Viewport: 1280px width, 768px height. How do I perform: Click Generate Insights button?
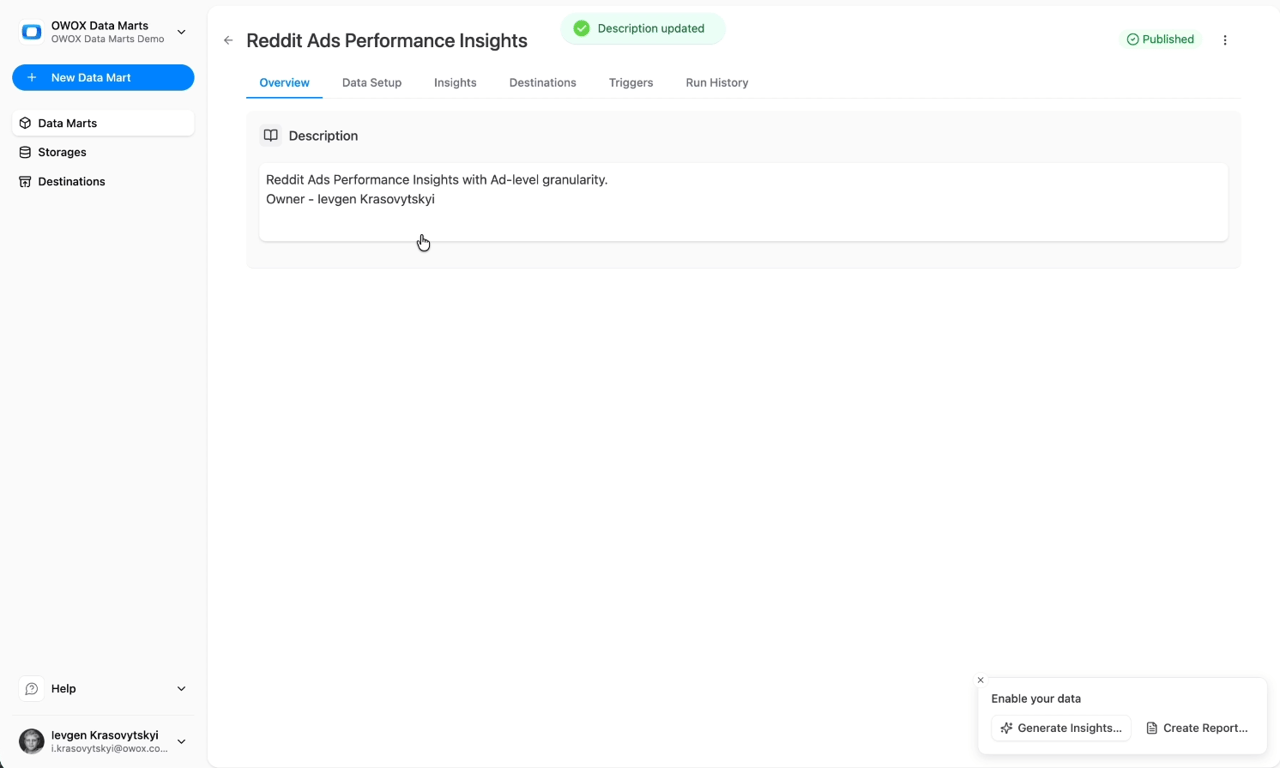tap(1061, 728)
